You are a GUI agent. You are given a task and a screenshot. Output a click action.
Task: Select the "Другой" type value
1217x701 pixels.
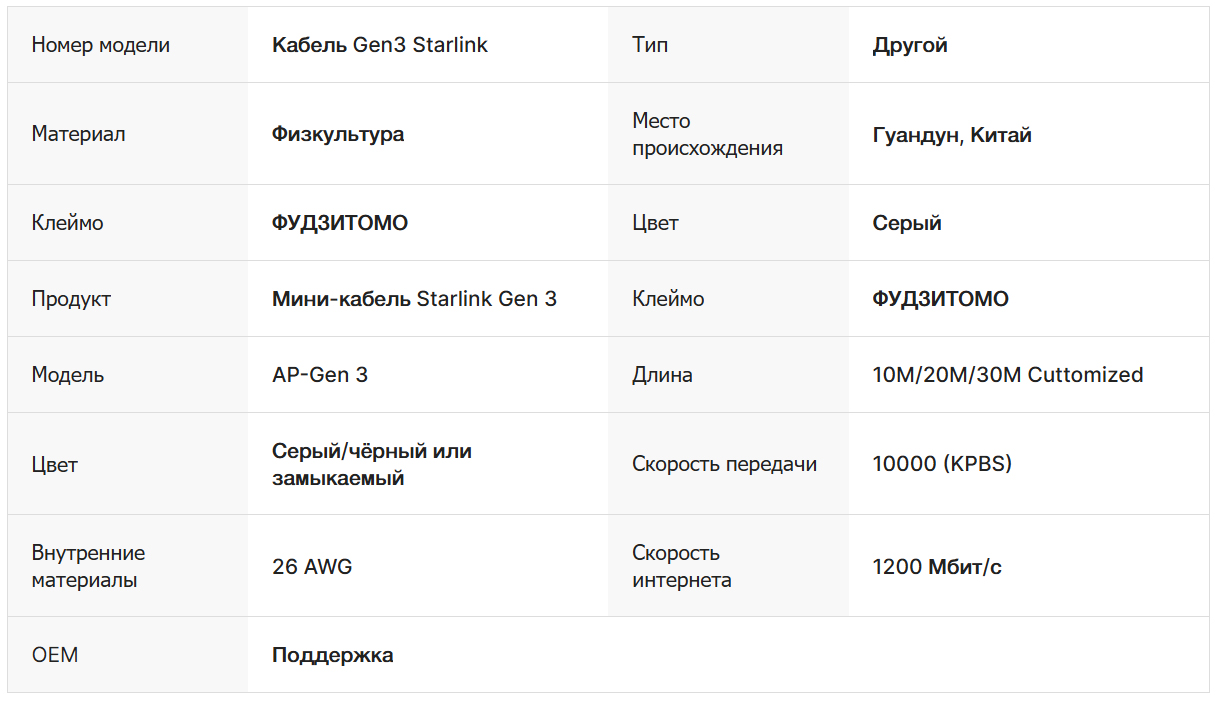tap(910, 45)
